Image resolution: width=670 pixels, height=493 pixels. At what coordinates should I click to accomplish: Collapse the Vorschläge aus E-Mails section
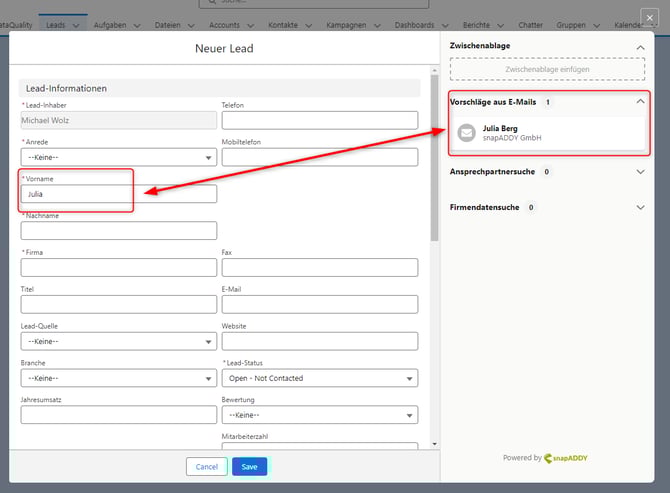click(640, 101)
